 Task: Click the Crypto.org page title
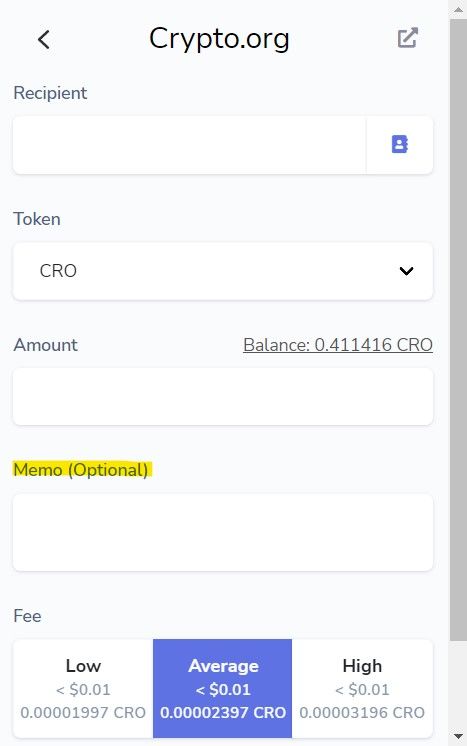tap(219, 39)
